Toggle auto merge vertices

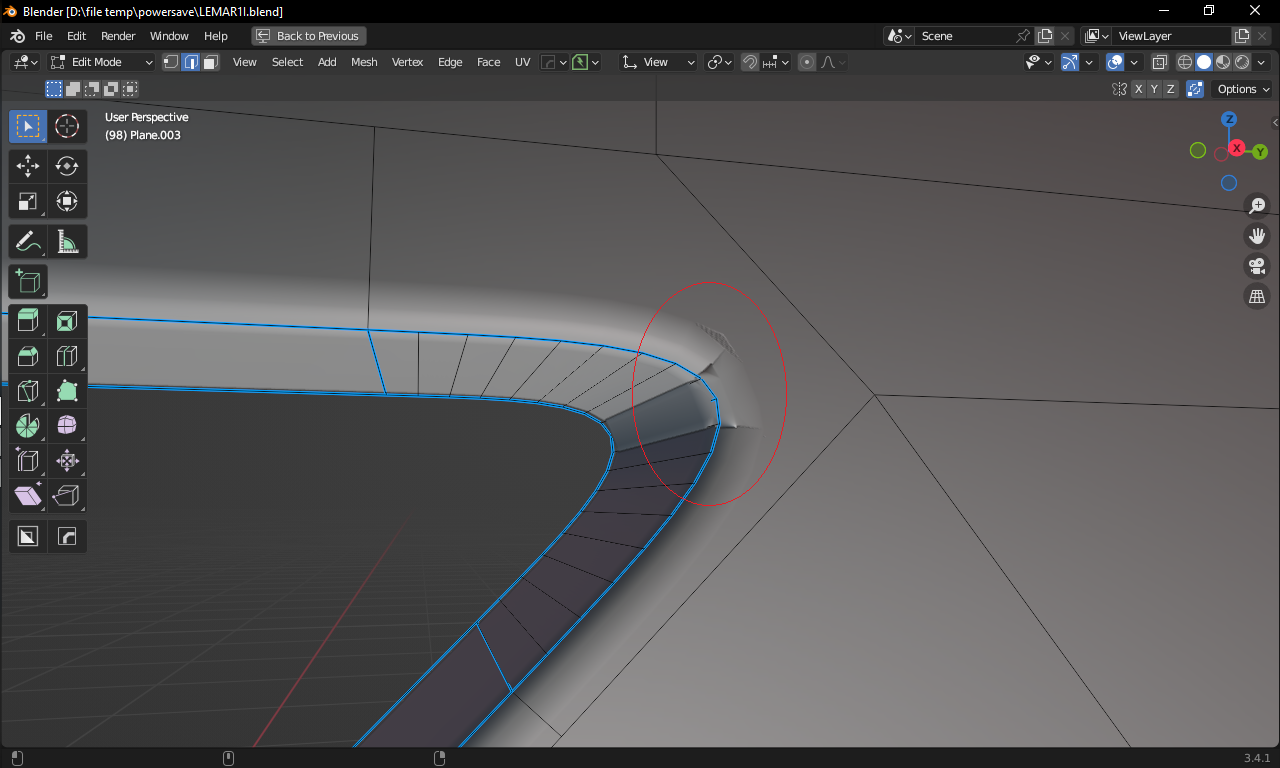pyautogui.click(x=1195, y=89)
